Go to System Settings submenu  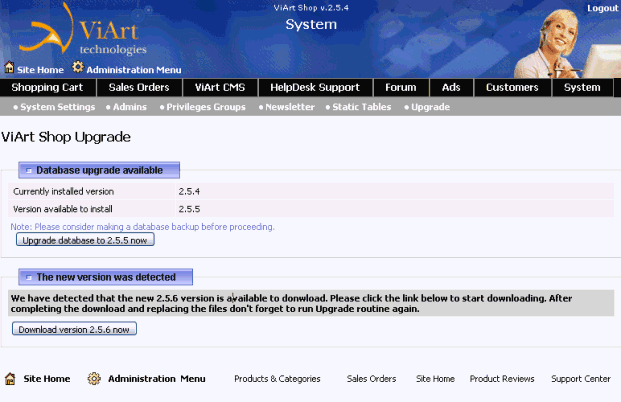(x=58, y=107)
